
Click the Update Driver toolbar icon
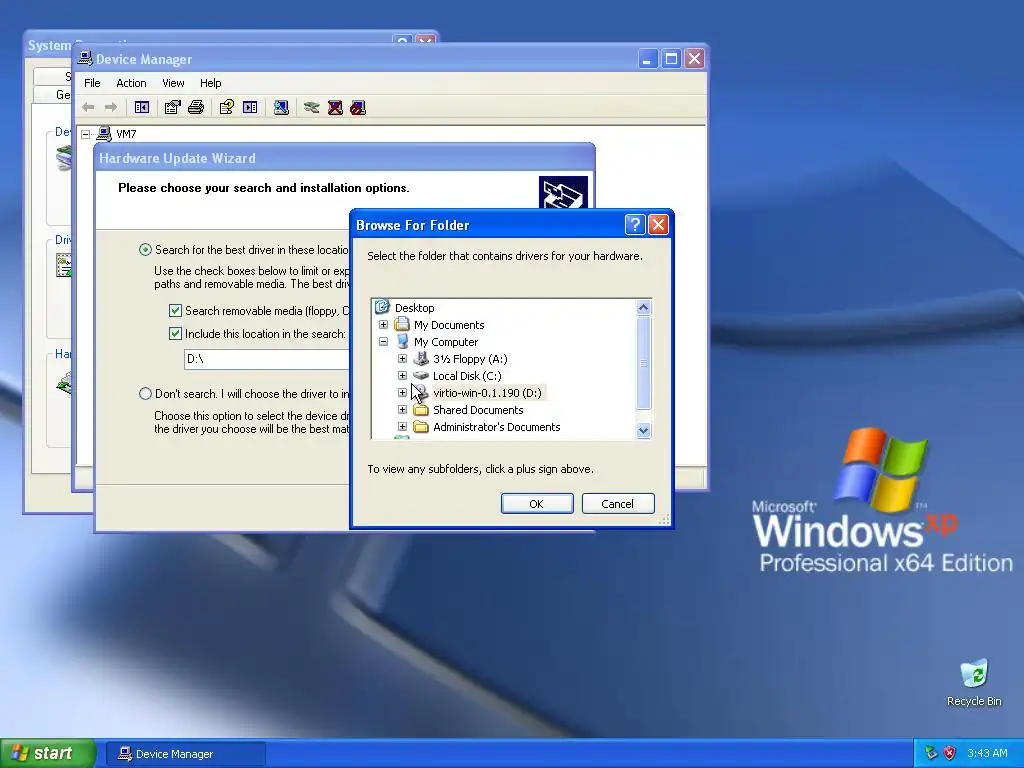(x=312, y=107)
